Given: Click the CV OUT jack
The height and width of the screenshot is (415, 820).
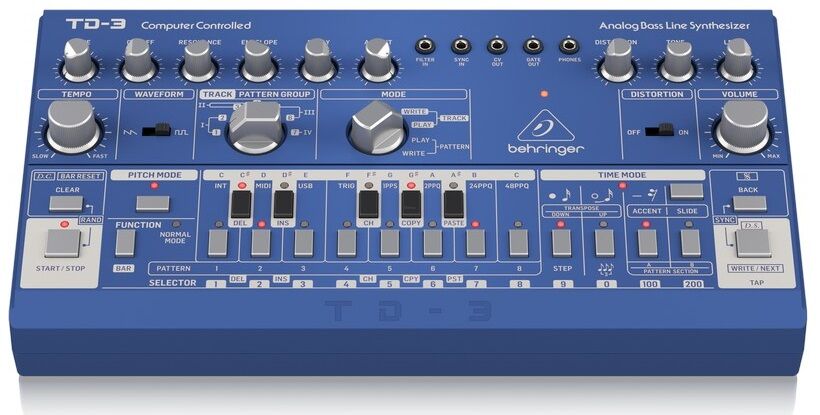Looking at the screenshot, I should click(x=497, y=47).
